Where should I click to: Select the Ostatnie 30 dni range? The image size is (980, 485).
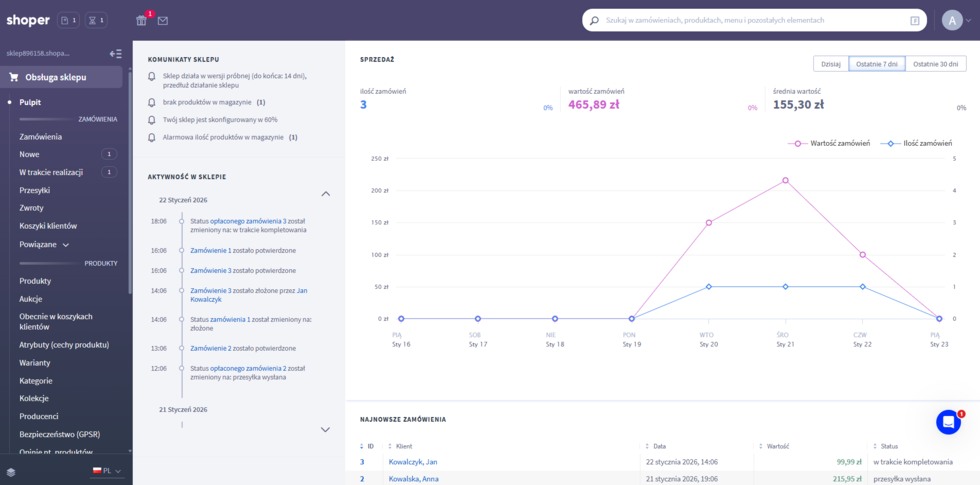[x=937, y=64]
